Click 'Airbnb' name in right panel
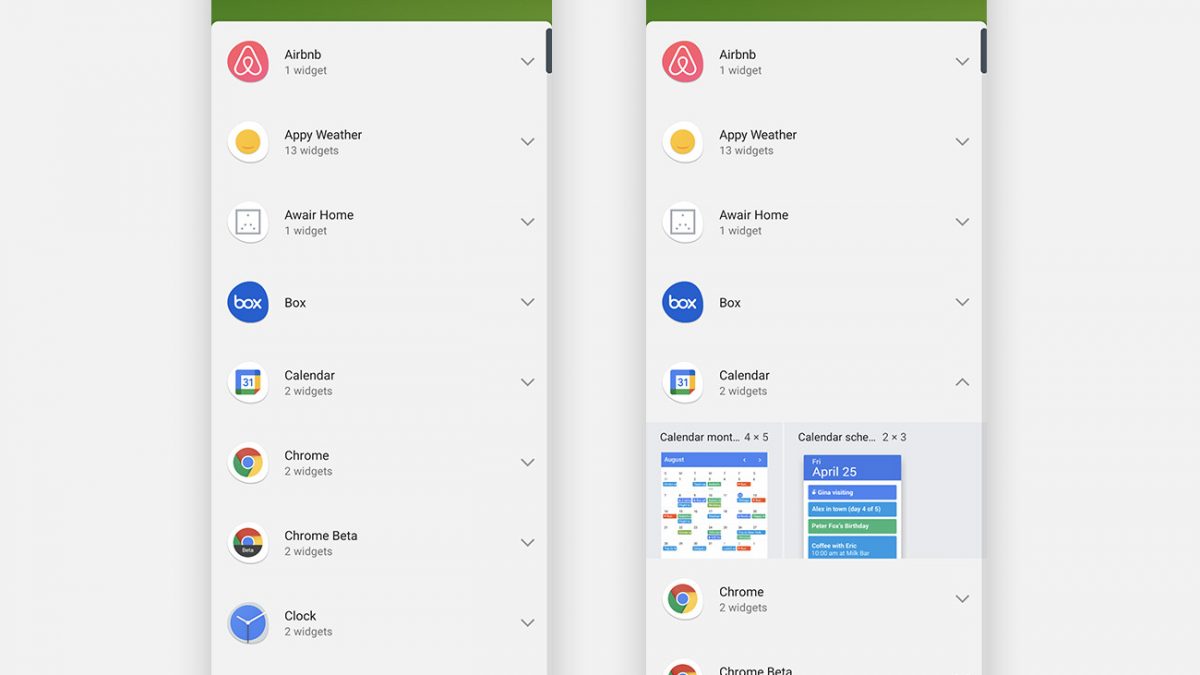Image resolution: width=1200 pixels, height=675 pixels. pos(738,55)
